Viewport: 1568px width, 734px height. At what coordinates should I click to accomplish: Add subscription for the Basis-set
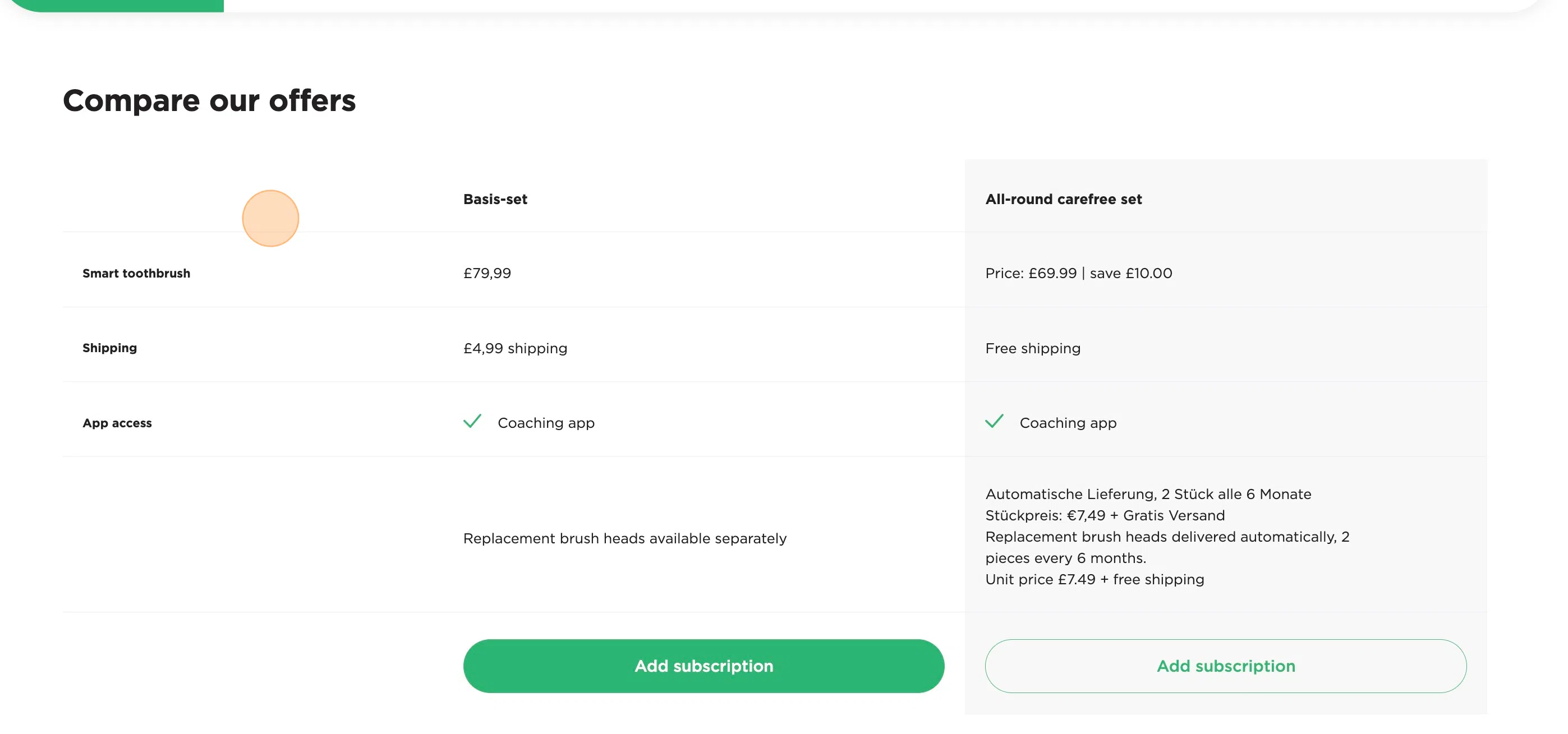[x=703, y=666]
